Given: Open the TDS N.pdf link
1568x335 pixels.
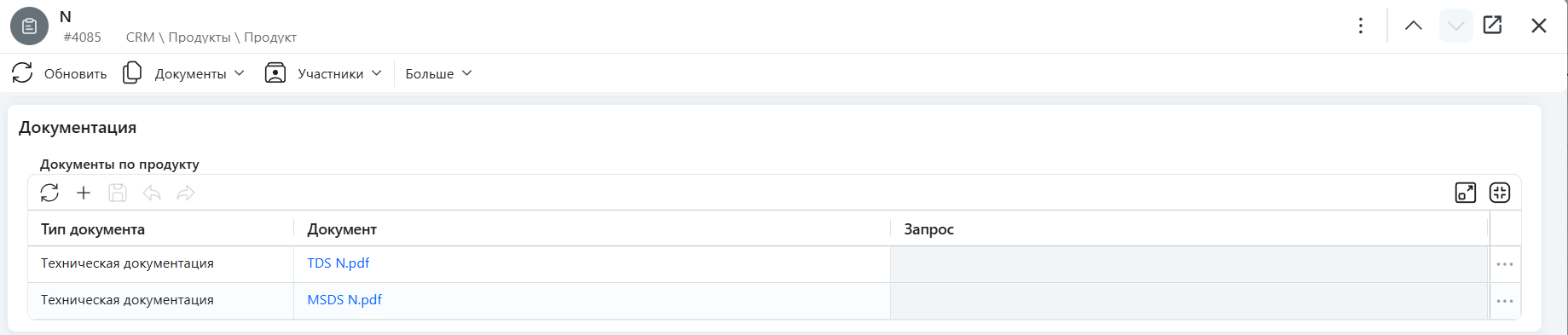Looking at the screenshot, I should click(x=338, y=263).
